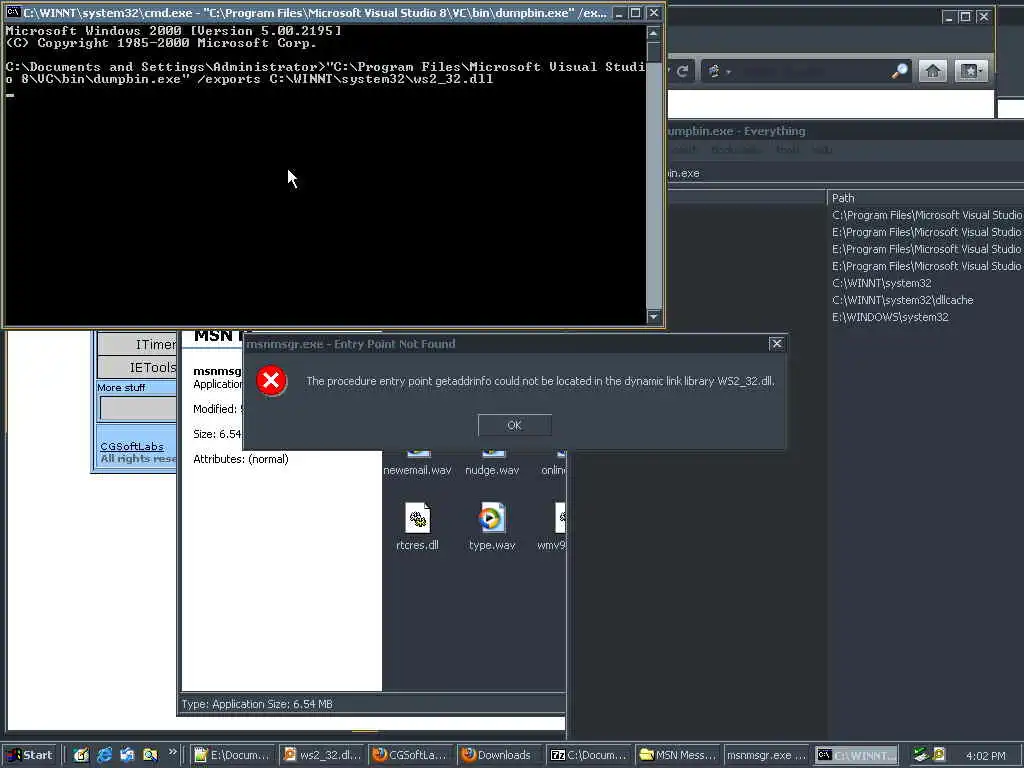Click the 4:02 PM system clock
Image resolution: width=1024 pixels, height=768 pixels.
tap(985, 756)
